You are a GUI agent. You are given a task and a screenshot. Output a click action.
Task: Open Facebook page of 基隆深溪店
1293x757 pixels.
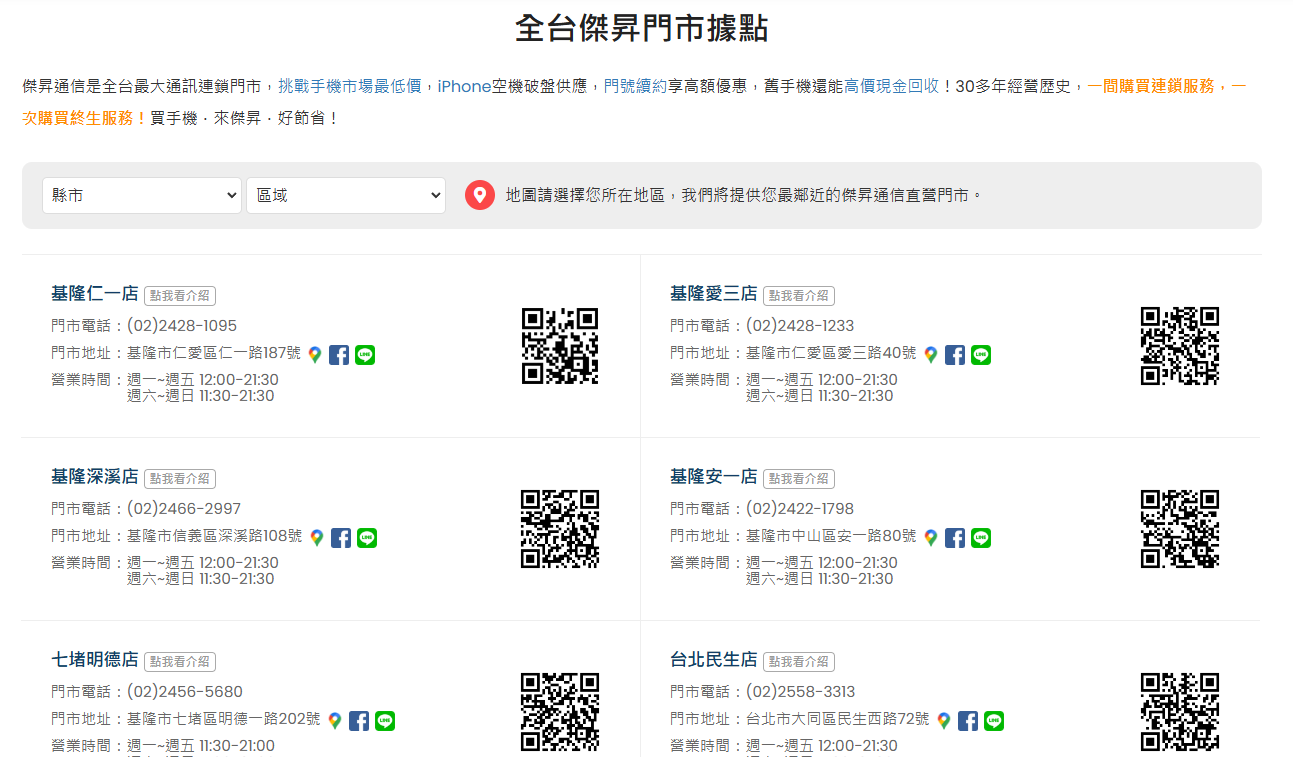click(x=341, y=537)
